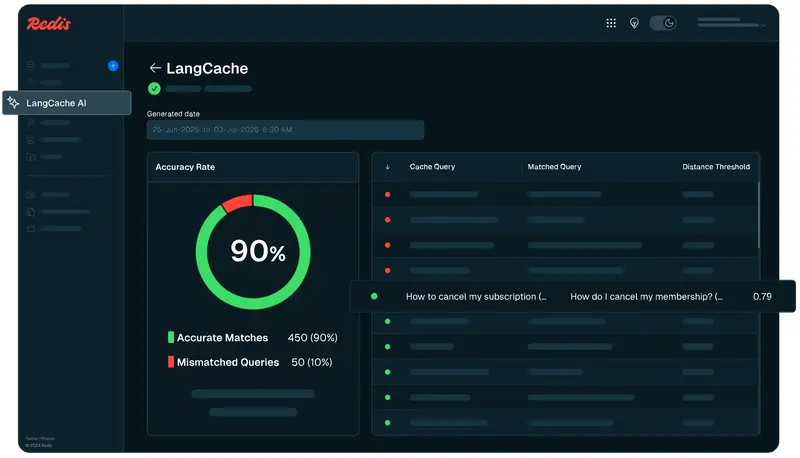Image resolution: width=800 pixels, height=458 pixels.
Task: Click the Redis logo
Action: tap(48, 23)
